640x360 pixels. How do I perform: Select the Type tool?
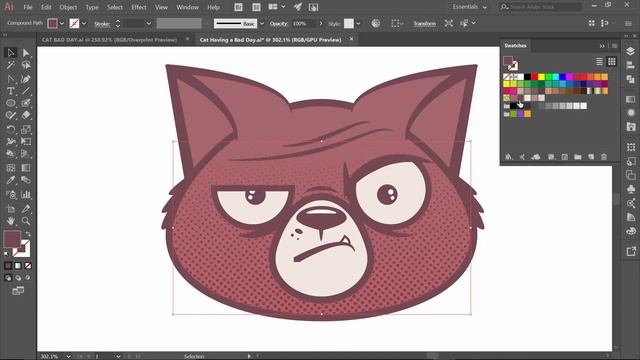click(x=11, y=91)
